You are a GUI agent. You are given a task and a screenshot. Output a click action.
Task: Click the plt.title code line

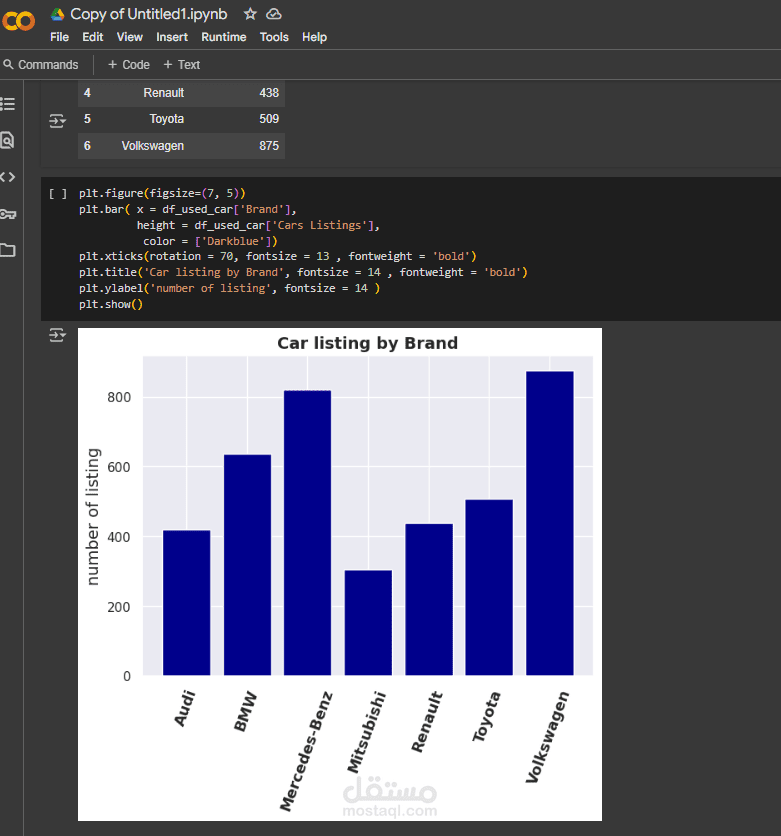point(303,272)
